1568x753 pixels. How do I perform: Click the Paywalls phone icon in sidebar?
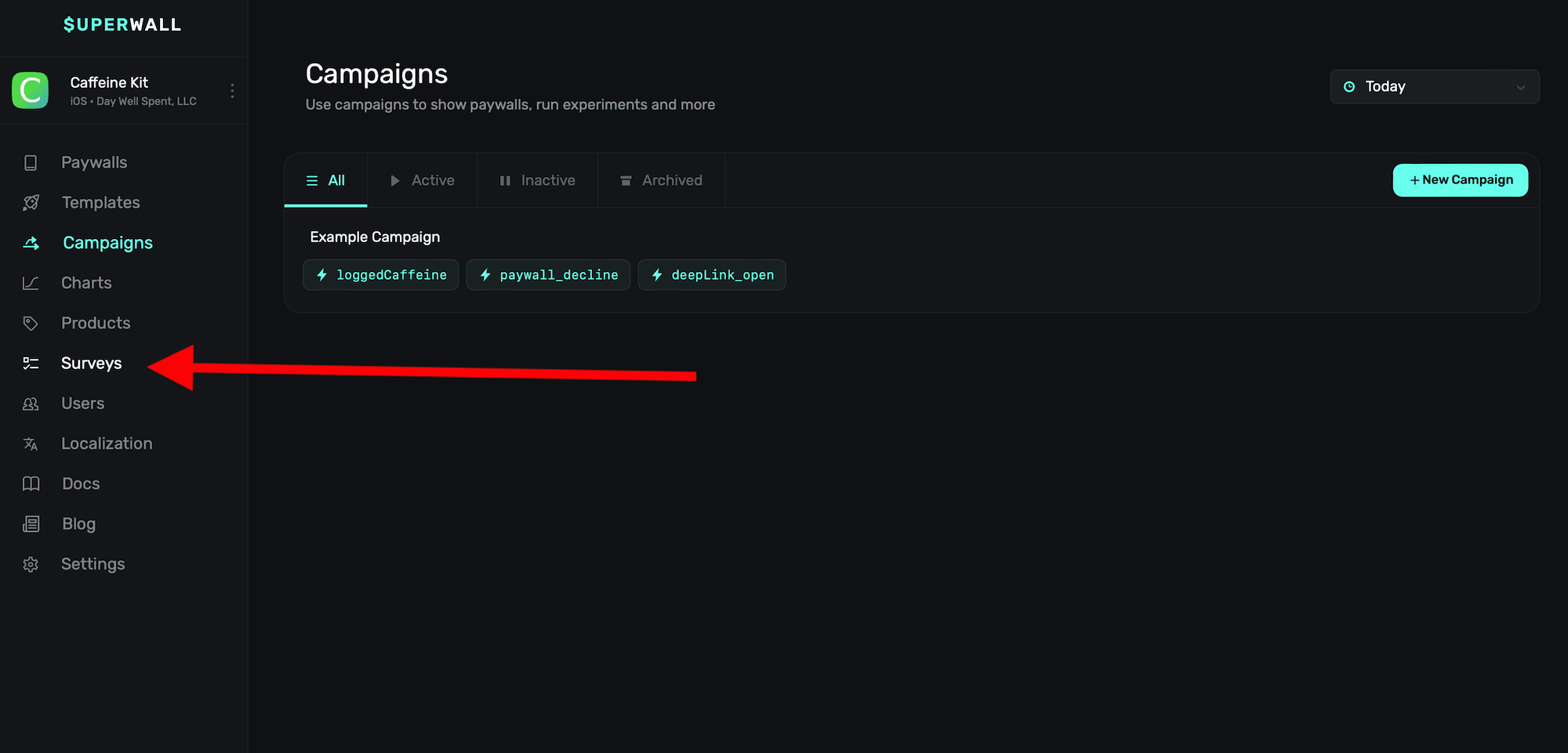coord(31,163)
